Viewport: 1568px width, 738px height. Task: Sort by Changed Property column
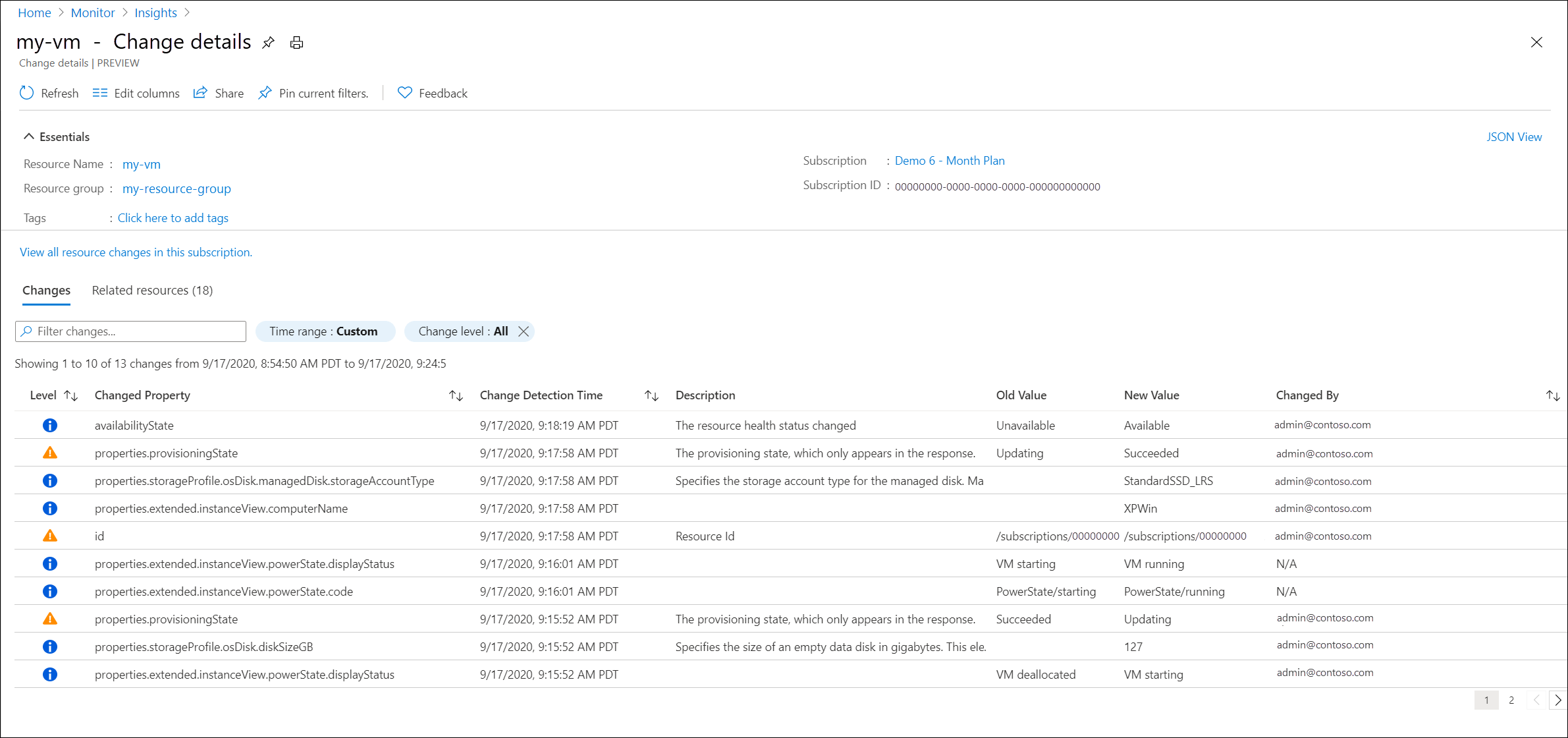456,395
